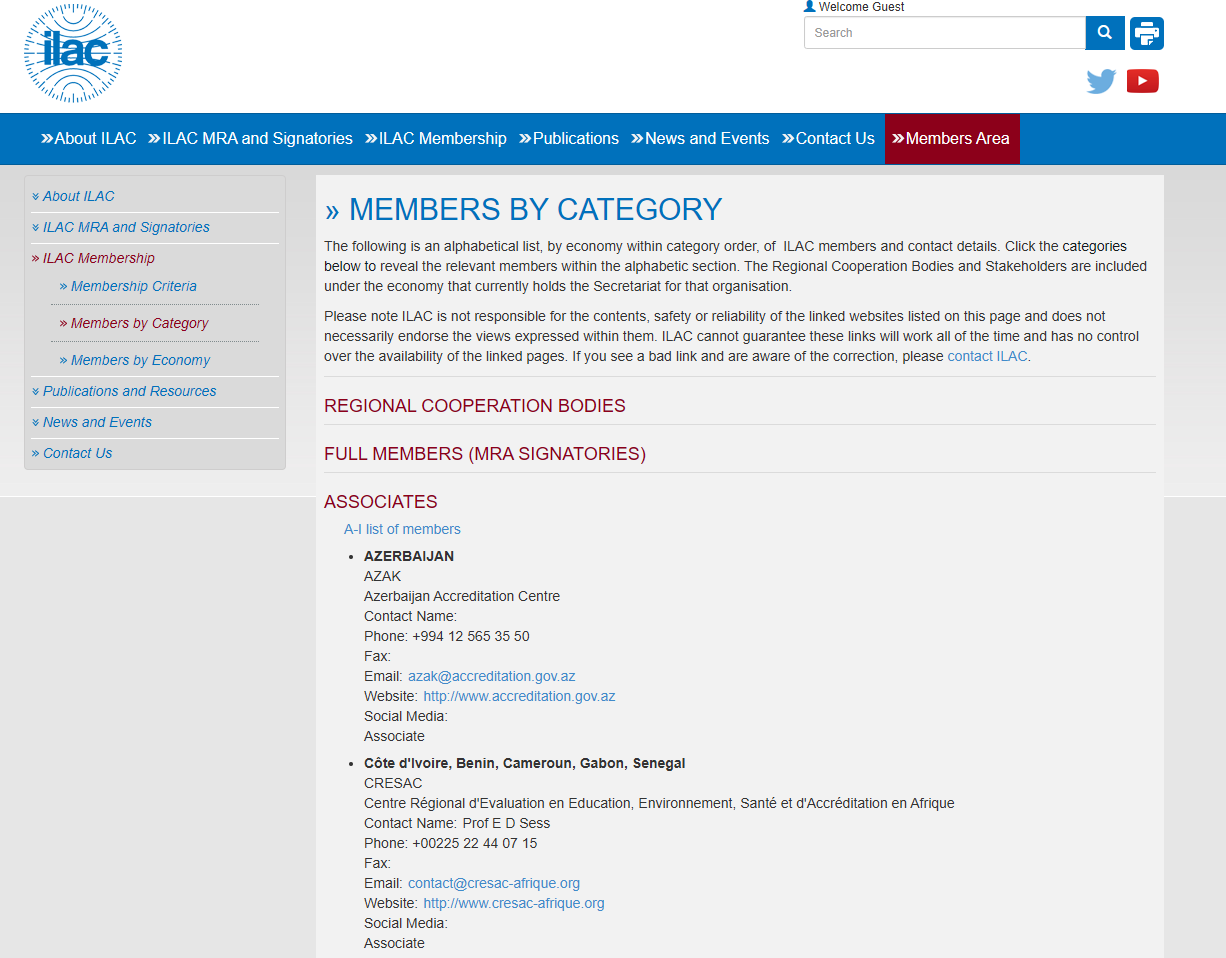The width and height of the screenshot is (1226, 958).
Task: Click the azak@accreditation.gov.az email link
Action: [491, 676]
